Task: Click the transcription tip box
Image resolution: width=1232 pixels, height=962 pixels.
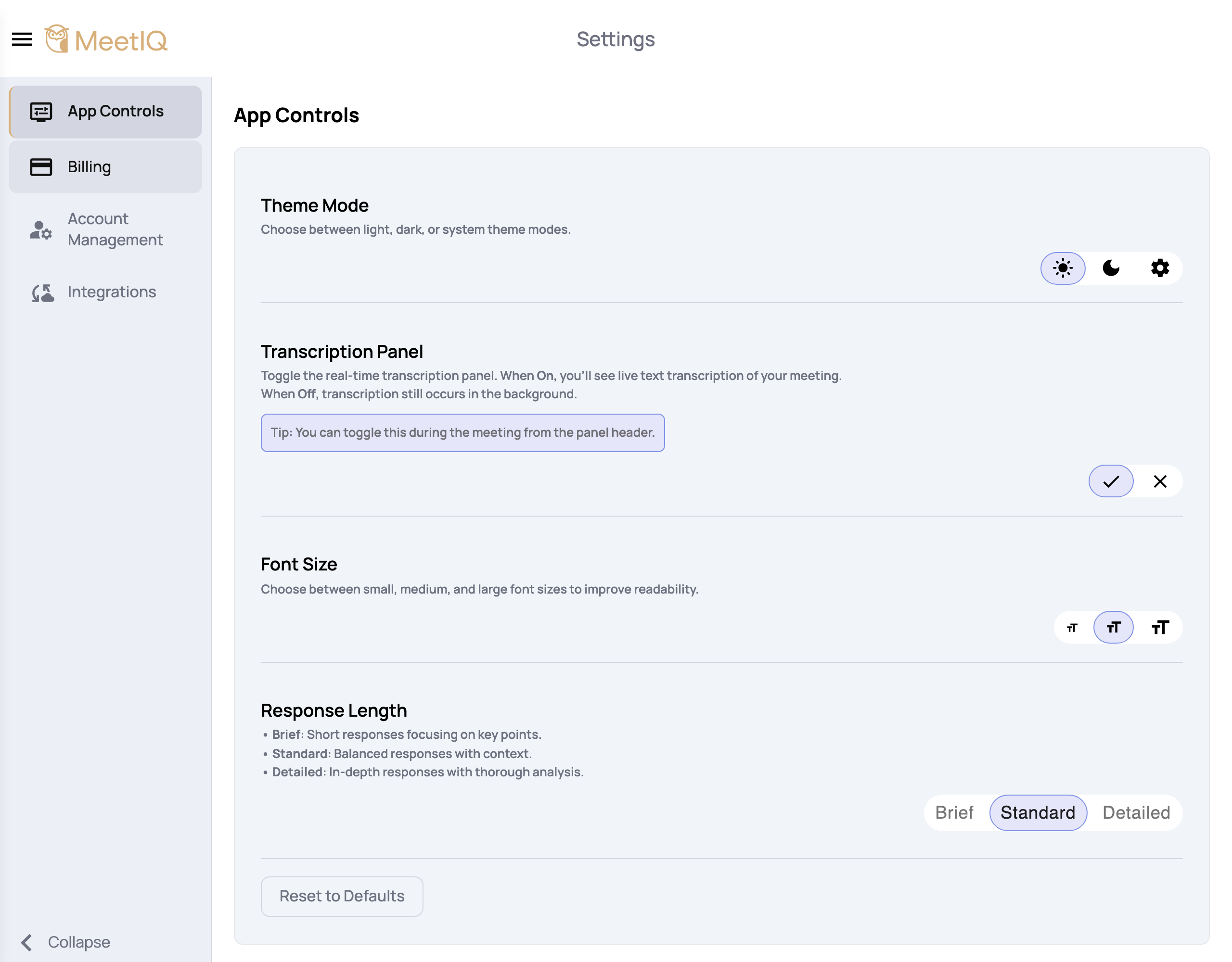Action: pyautogui.click(x=462, y=432)
